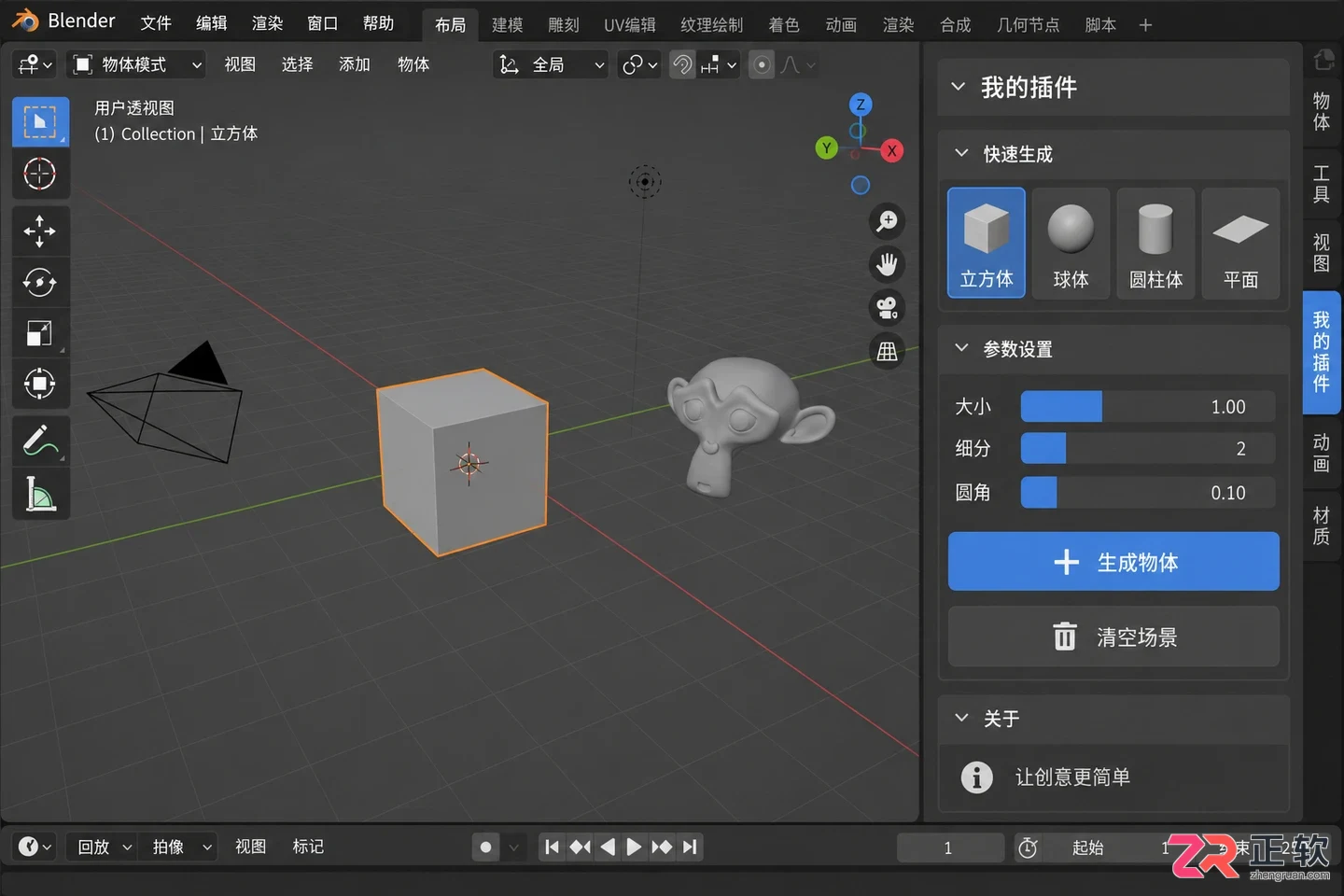Select the Box Select tool
Image resolution: width=1344 pixels, height=896 pixels.
pos(40,121)
